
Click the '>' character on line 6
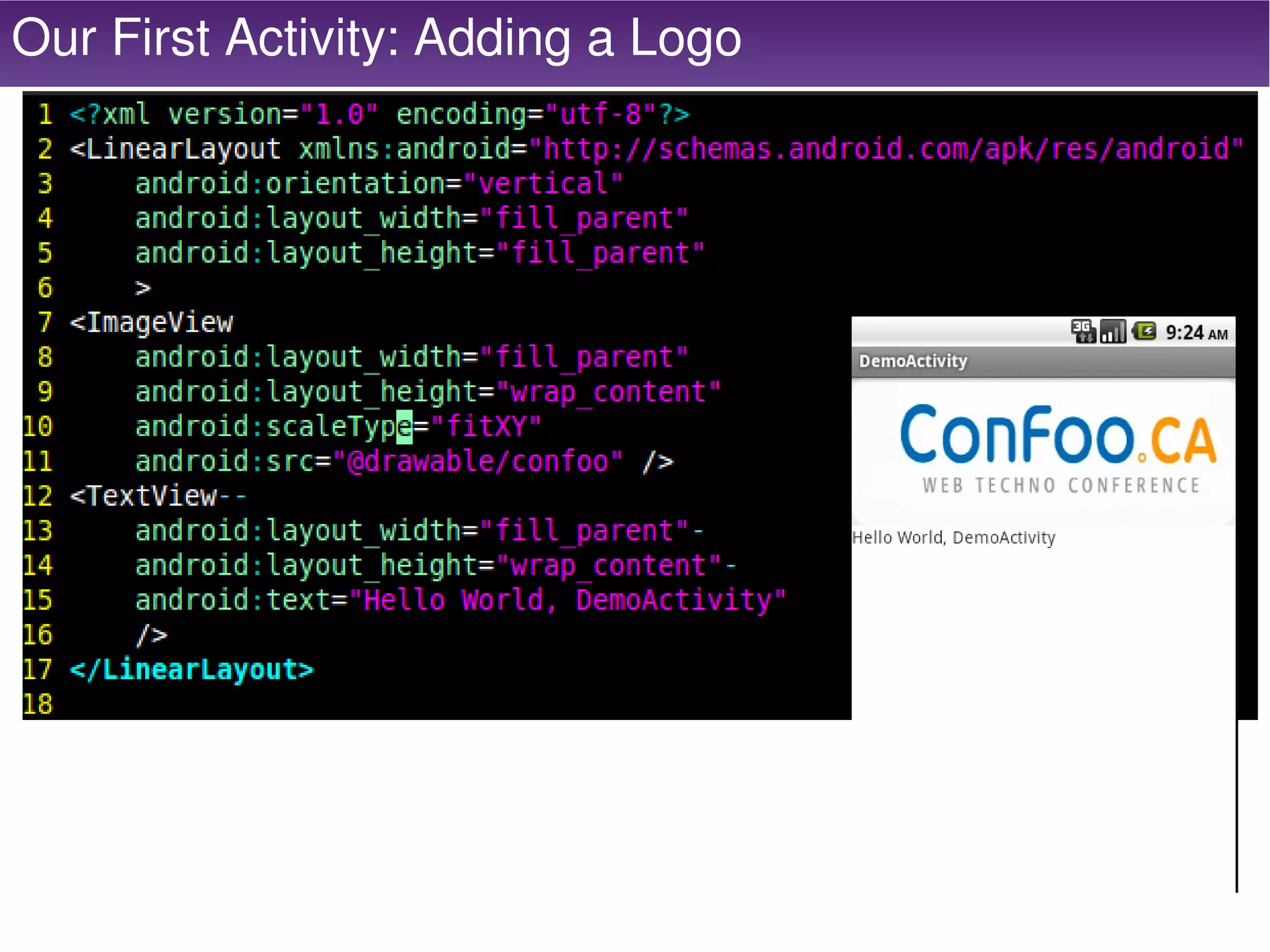pos(143,288)
